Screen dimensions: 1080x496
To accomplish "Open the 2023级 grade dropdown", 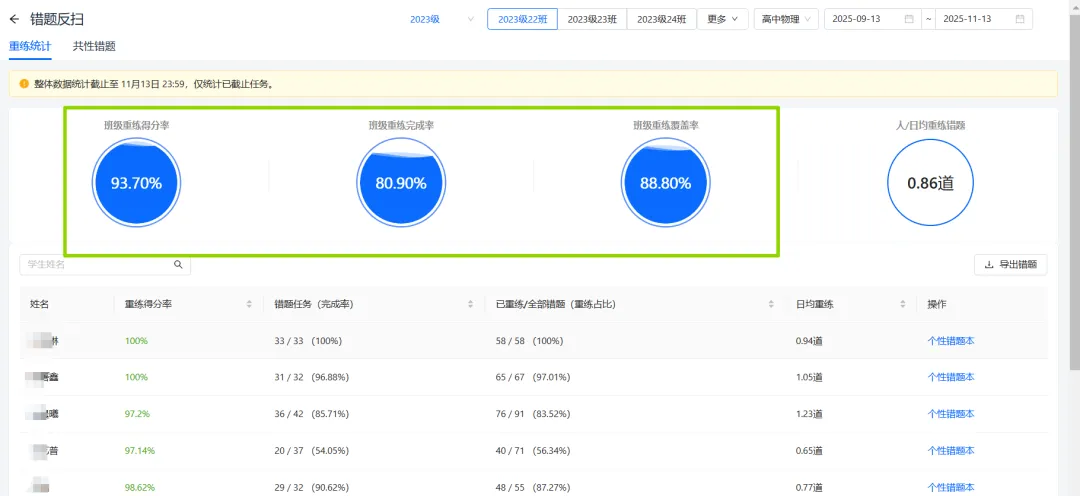I will point(442,19).
